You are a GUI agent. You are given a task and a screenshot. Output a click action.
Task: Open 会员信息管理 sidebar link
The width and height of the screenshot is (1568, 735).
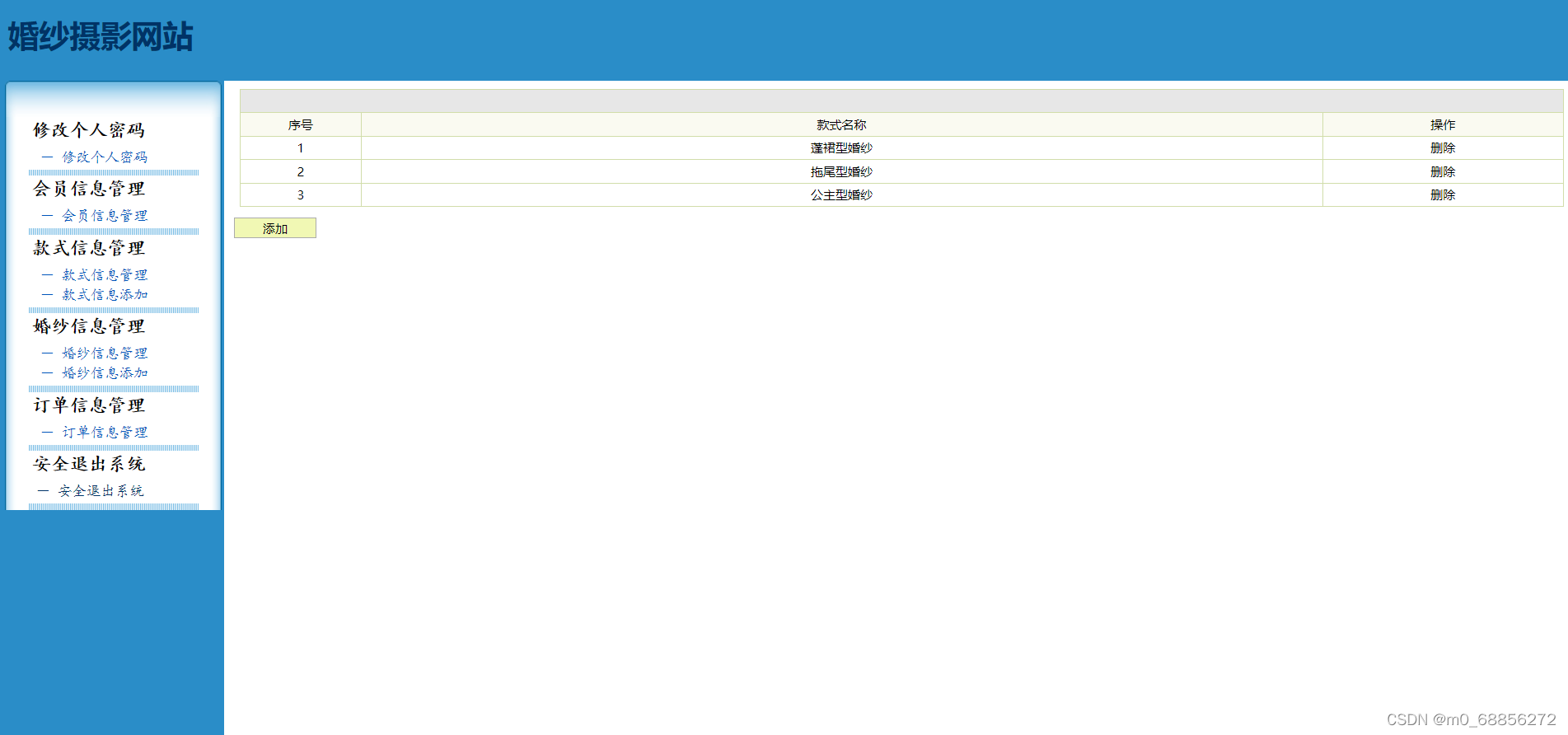pos(105,215)
